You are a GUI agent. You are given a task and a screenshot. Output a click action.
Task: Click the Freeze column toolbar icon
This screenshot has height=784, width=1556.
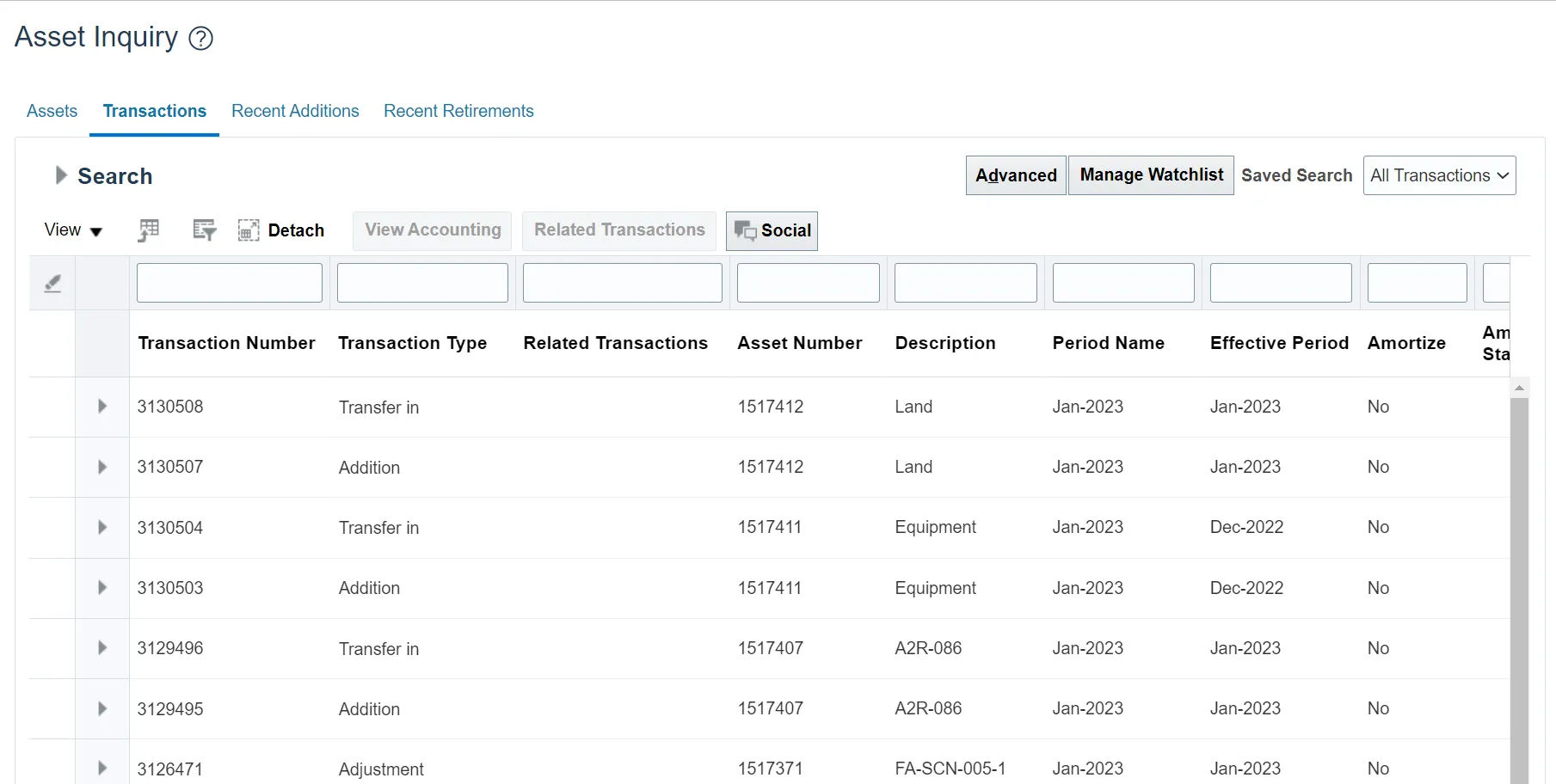point(149,230)
